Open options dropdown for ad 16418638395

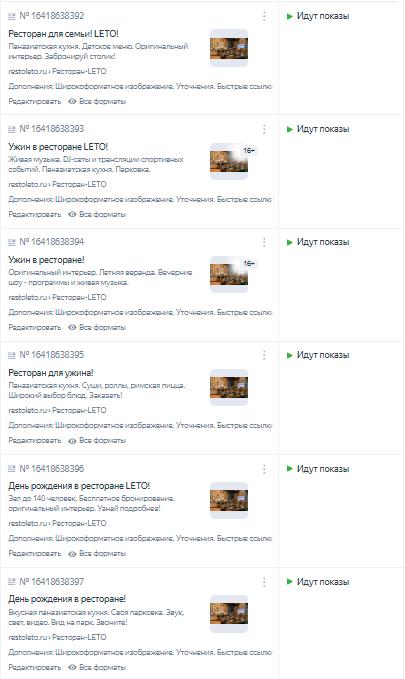click(x=264, y=355)
